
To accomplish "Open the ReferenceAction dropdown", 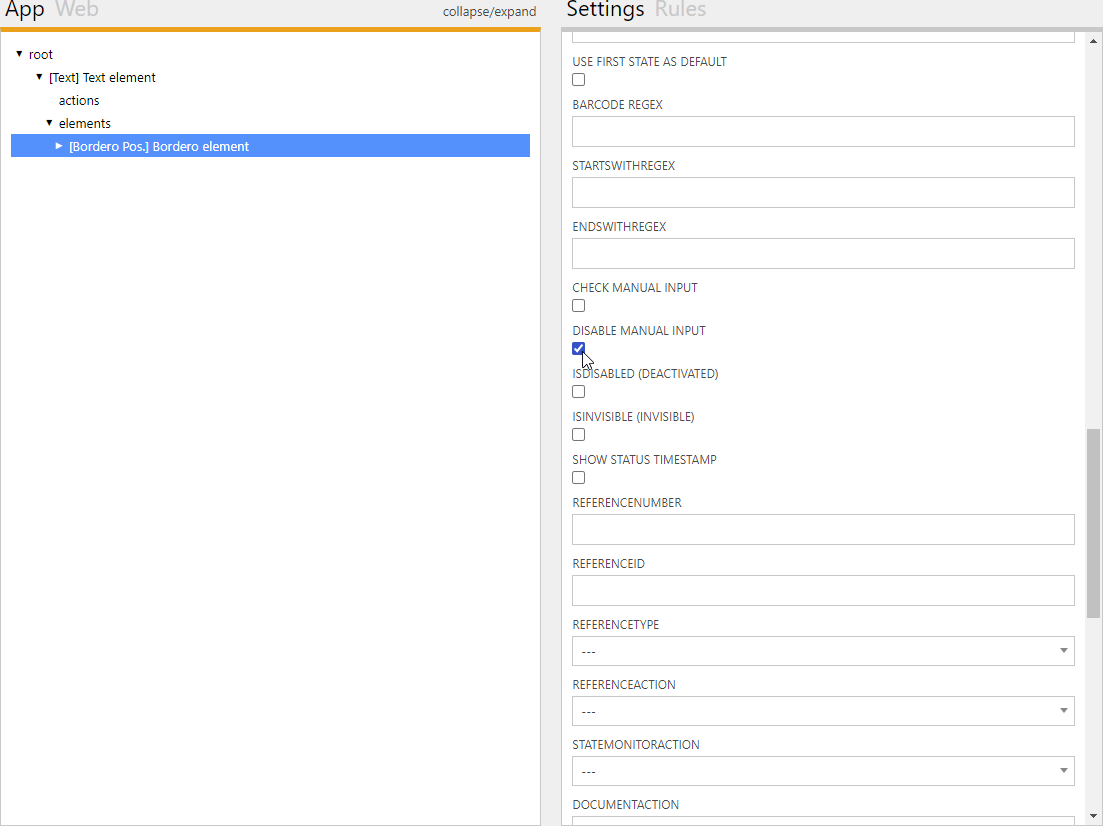I will [x=823, y=711].
